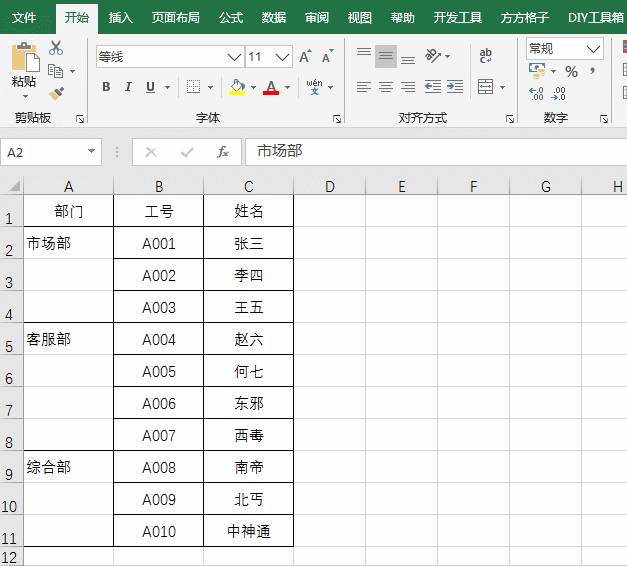Viewport: 627px width, 566px height.
Task: Switch to the 插入 tab
Action: coord(120,18)
